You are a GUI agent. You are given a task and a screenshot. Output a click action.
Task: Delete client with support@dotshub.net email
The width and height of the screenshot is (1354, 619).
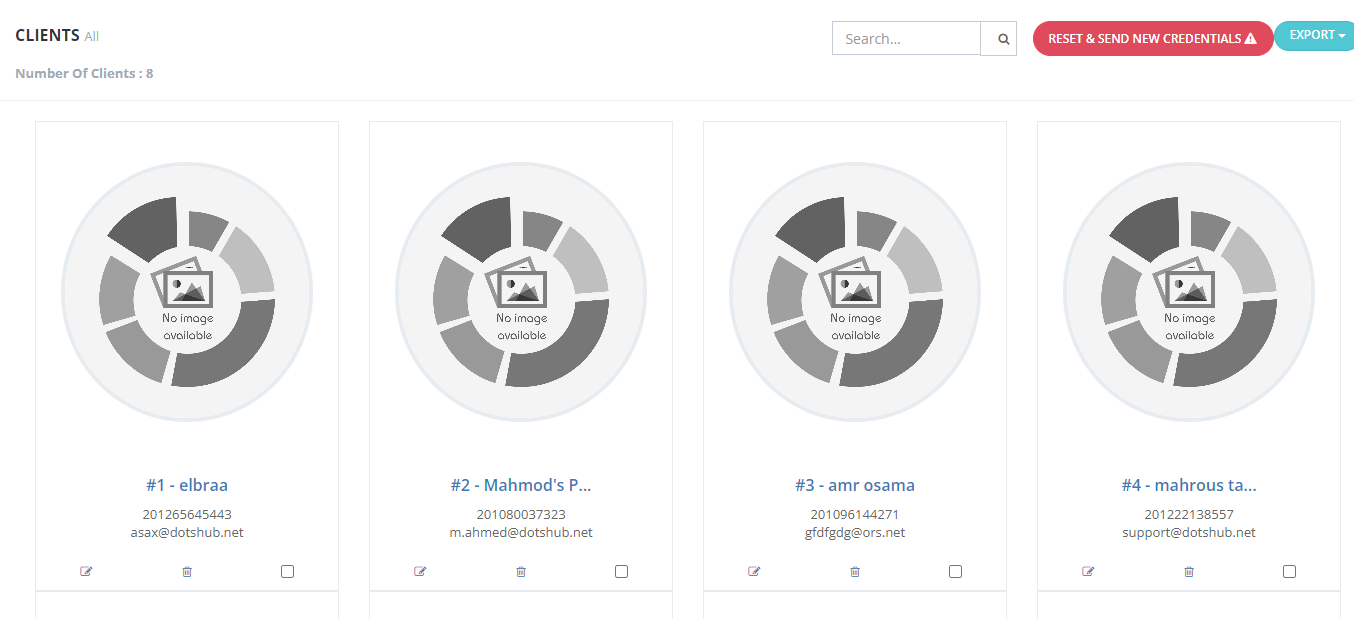pos(1189,572)
